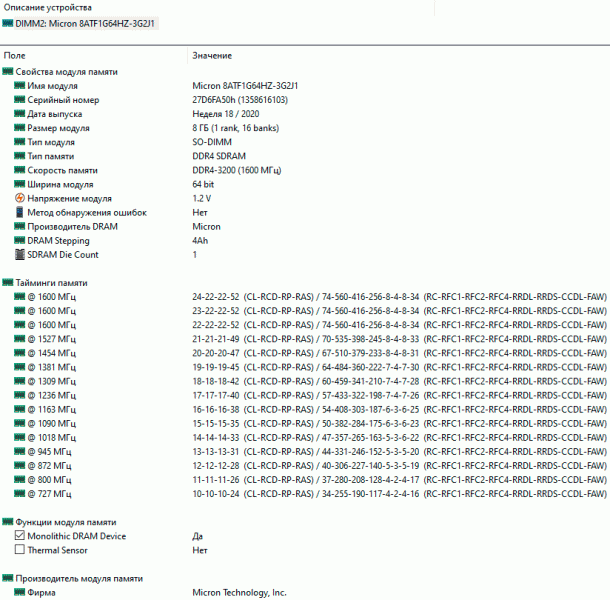This screenshot has height=600, width=610.
Task: Select the value 'DDR4-3200 (1600 МГц)'
Action: 237,170
